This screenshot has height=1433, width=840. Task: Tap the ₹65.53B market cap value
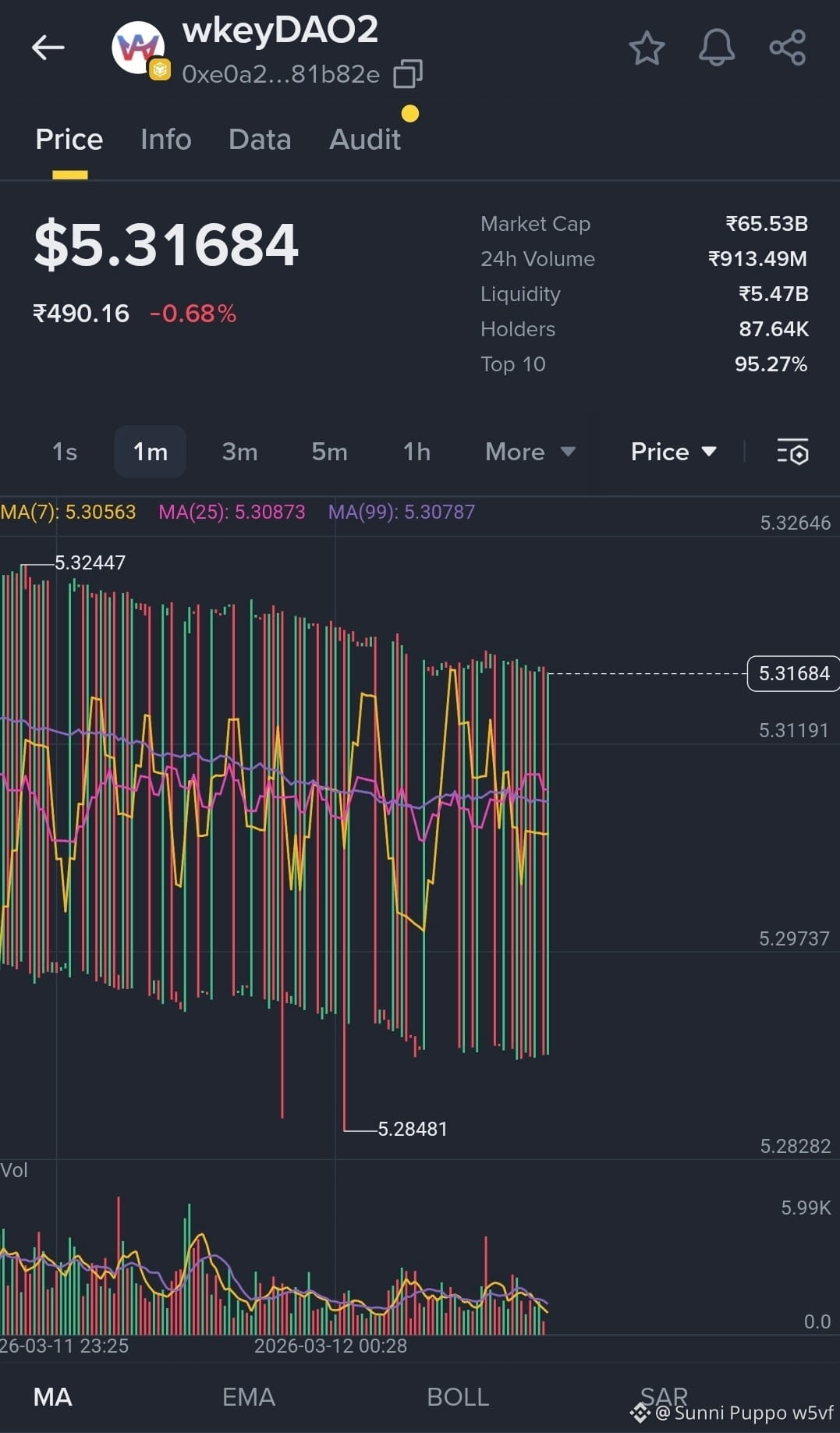pos(767,224)
